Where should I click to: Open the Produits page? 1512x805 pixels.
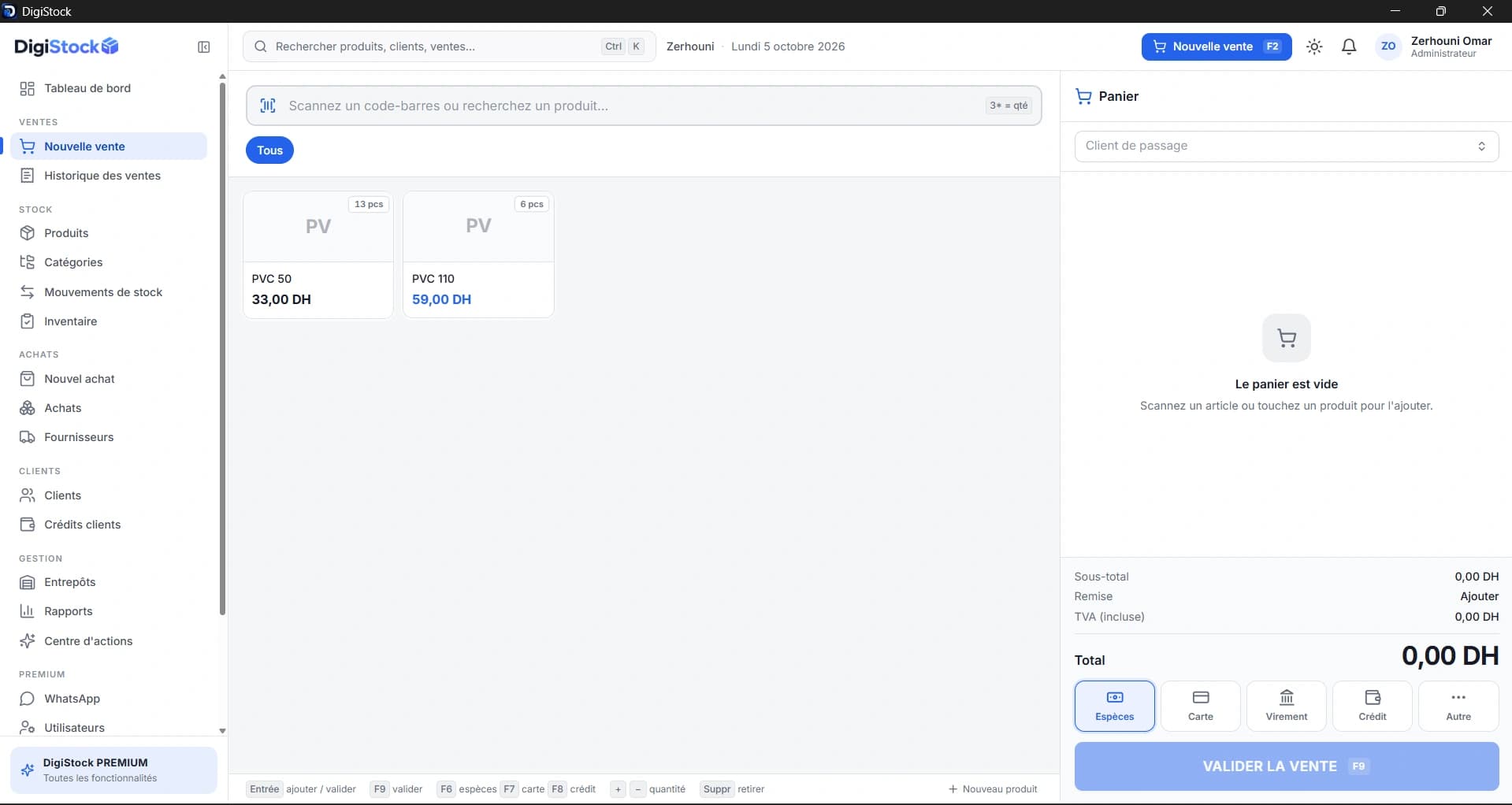(109, 233)
